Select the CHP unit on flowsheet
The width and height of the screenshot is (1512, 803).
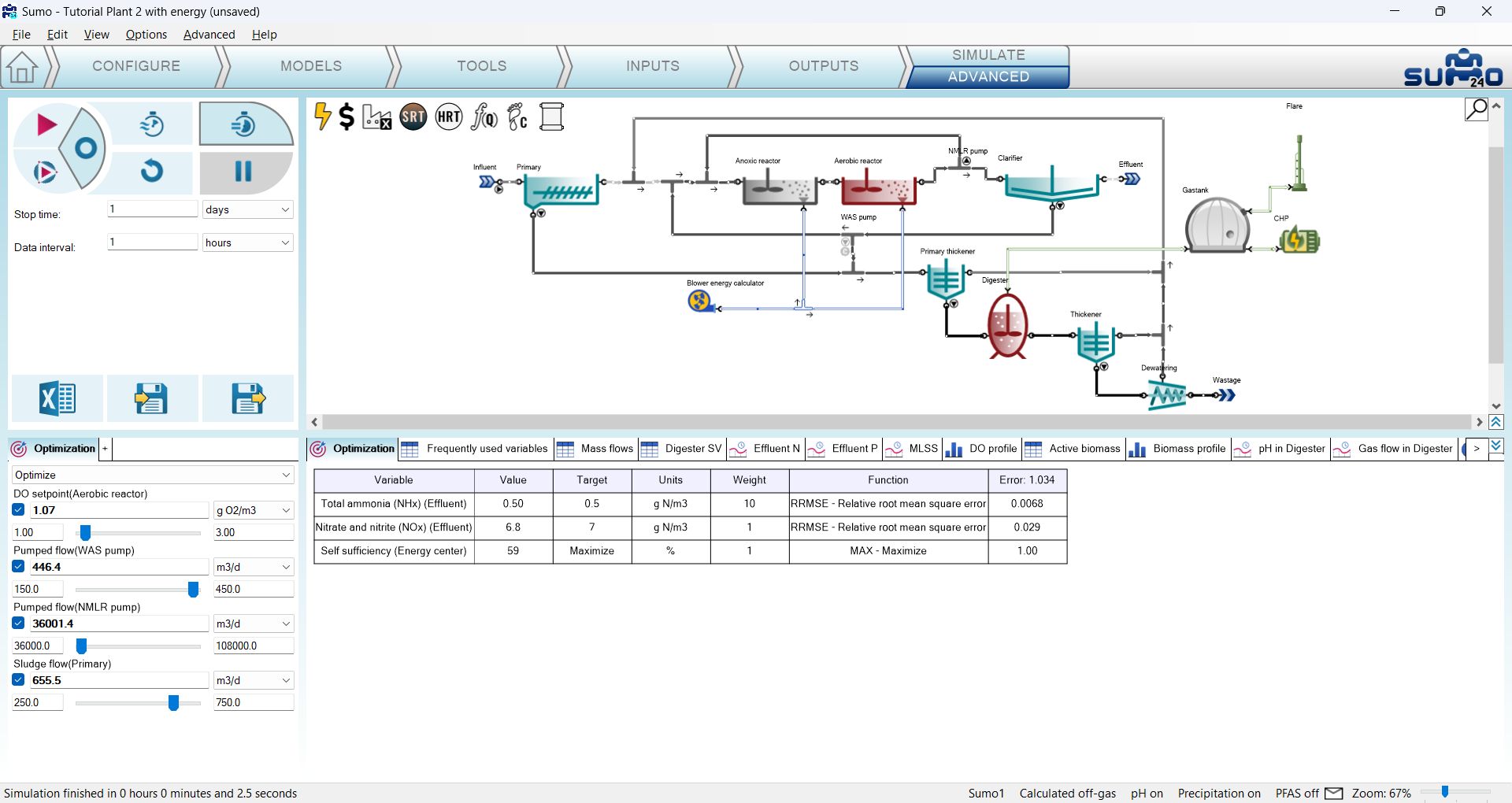(x=1299, y=240)
